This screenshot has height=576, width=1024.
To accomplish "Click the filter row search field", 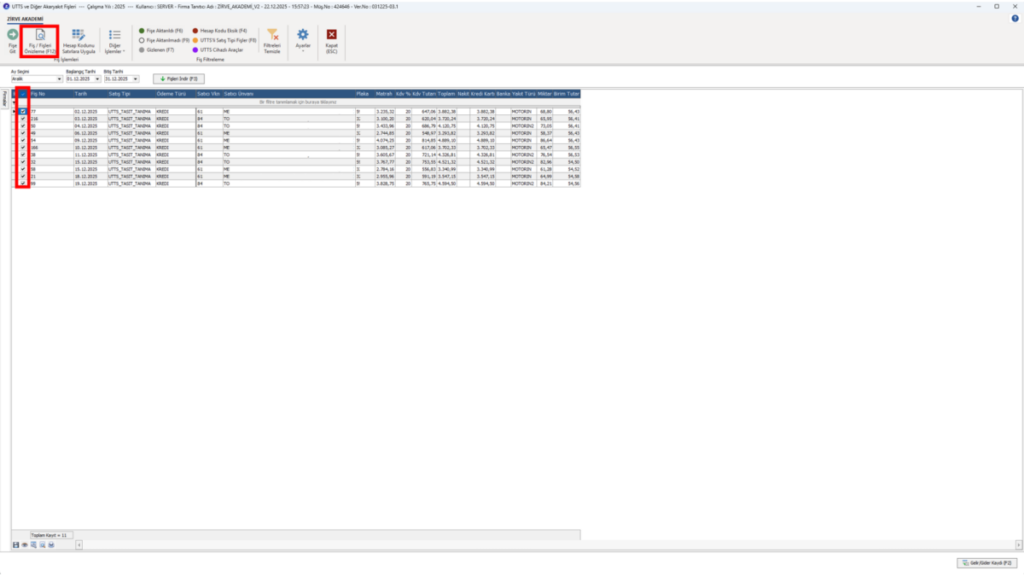I will (298, 103).
